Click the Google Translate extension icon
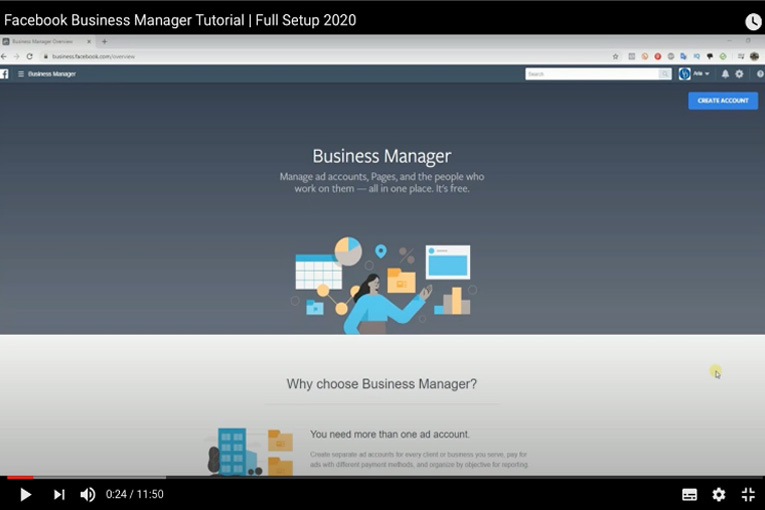765x510 pixels. coord(684,57)
